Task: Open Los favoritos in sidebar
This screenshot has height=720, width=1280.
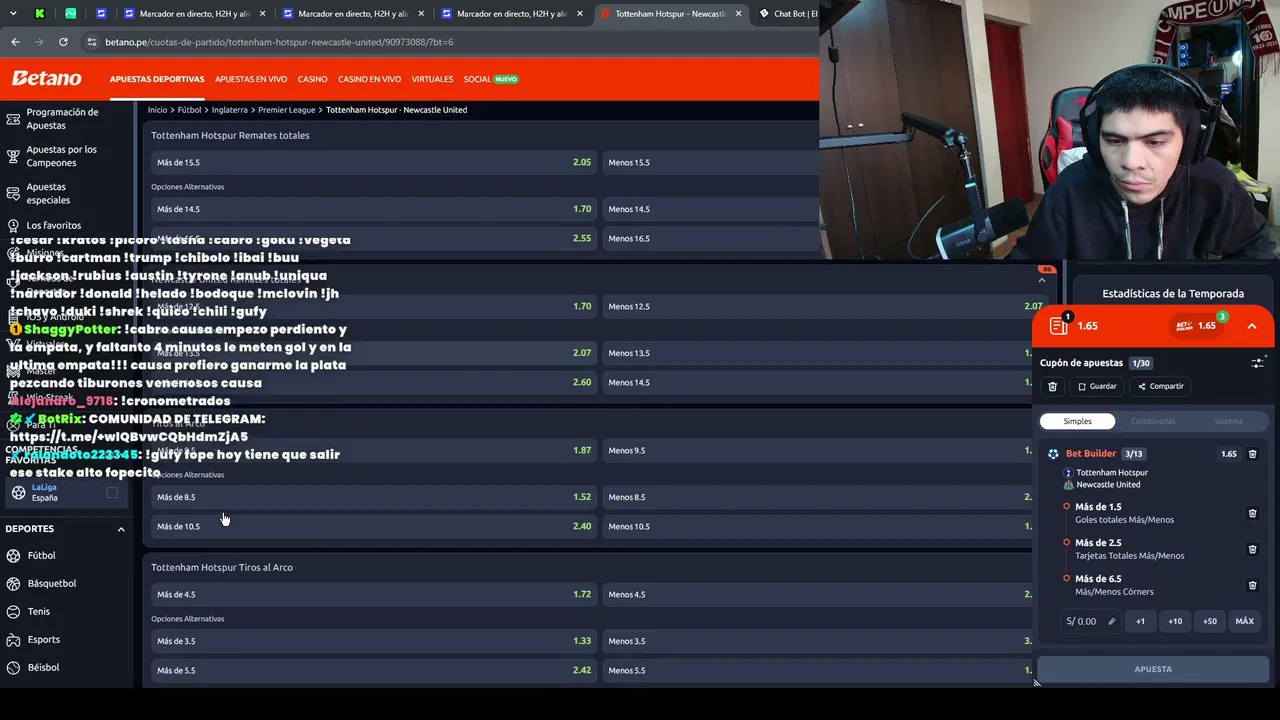Action: coord(53,225)
